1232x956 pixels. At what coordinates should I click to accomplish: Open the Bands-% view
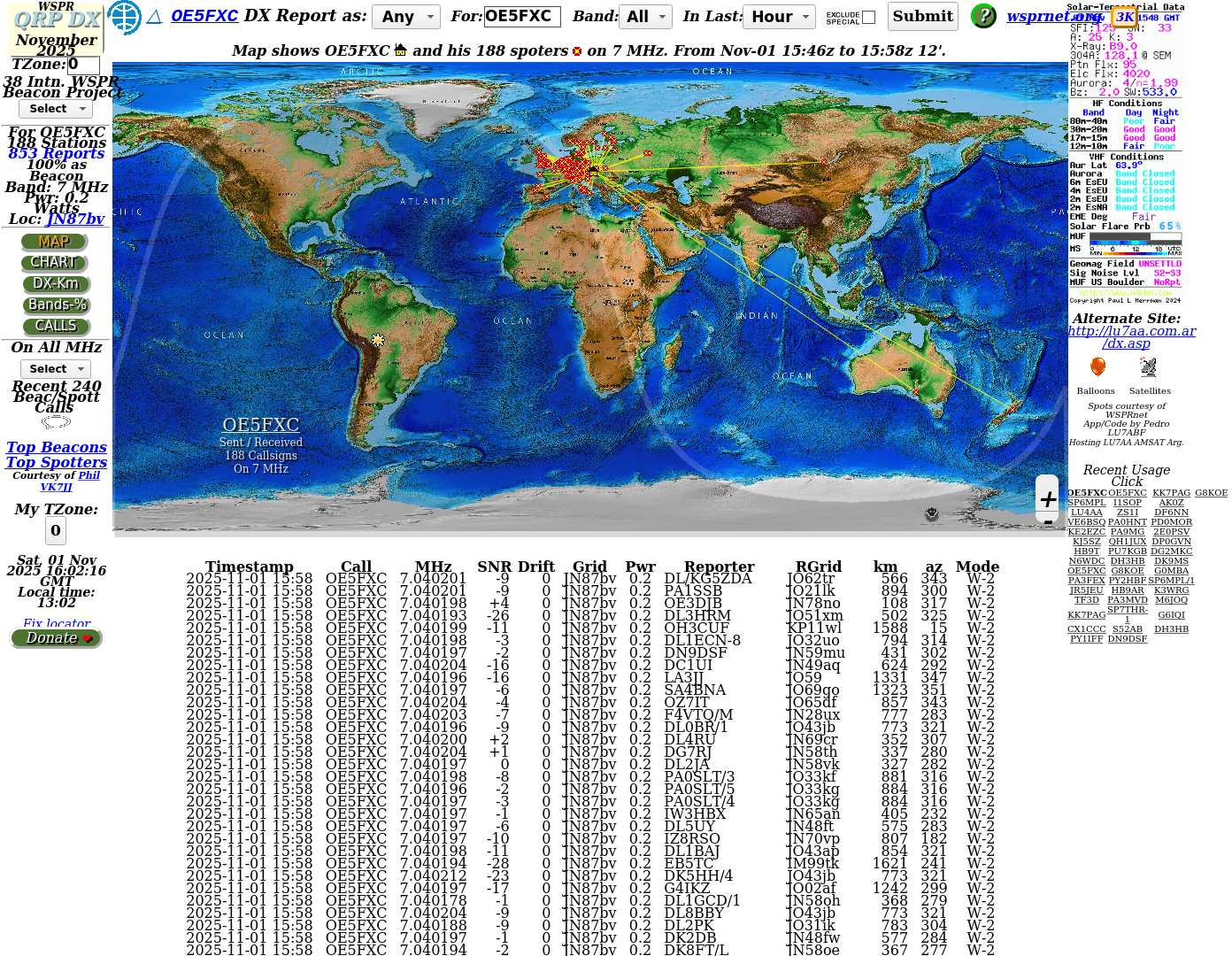[x=57, y=305]
